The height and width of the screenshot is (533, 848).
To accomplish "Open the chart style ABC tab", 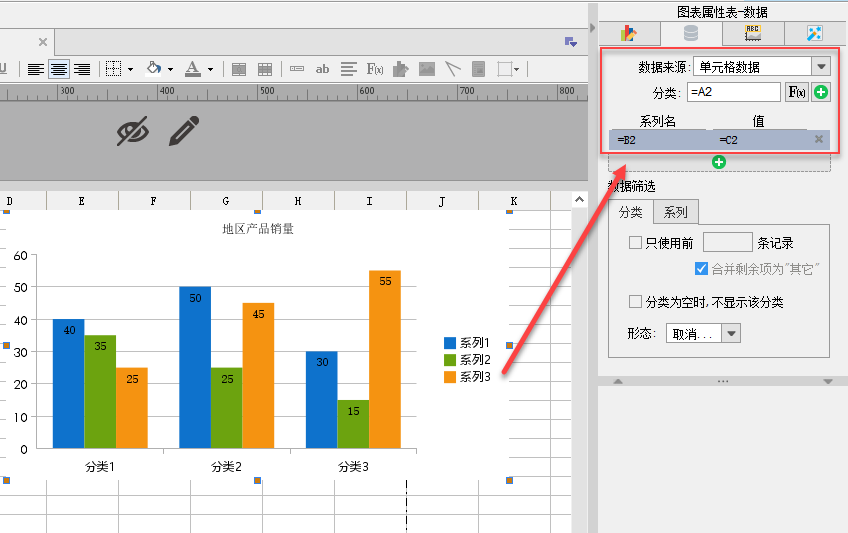I will point(753,34).
